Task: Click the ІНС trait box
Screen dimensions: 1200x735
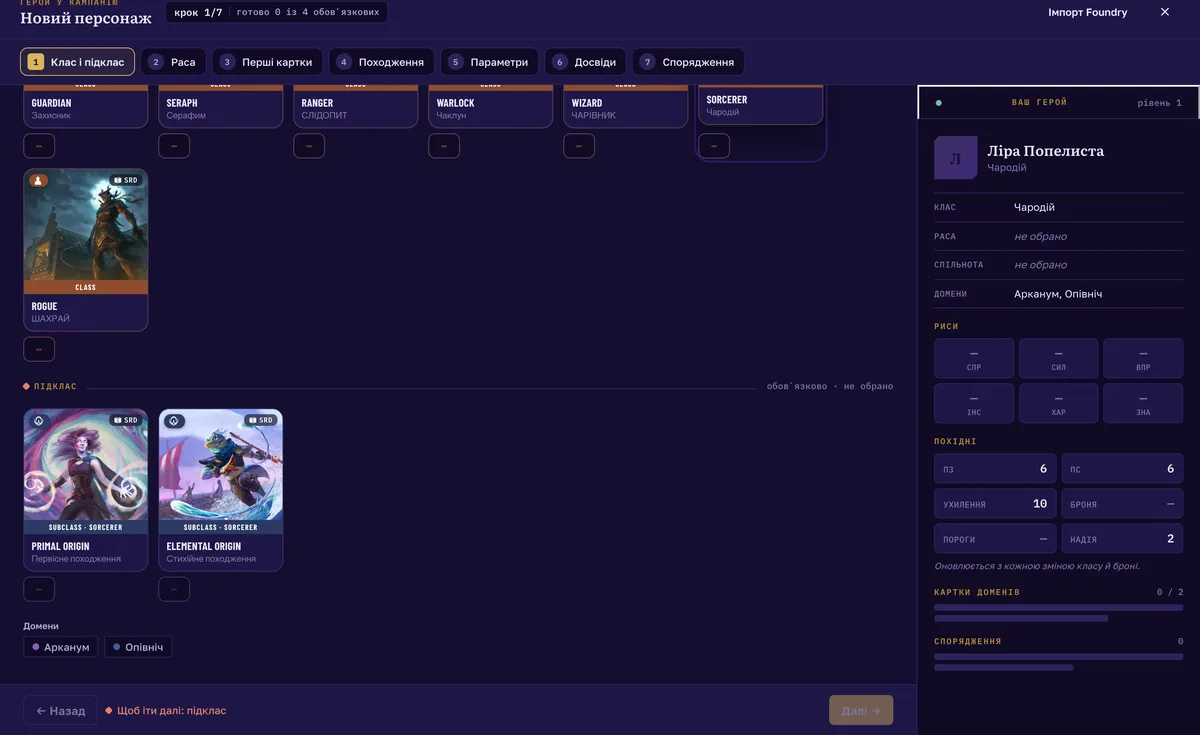Action: pyautogui.click(x=974, y=403)
